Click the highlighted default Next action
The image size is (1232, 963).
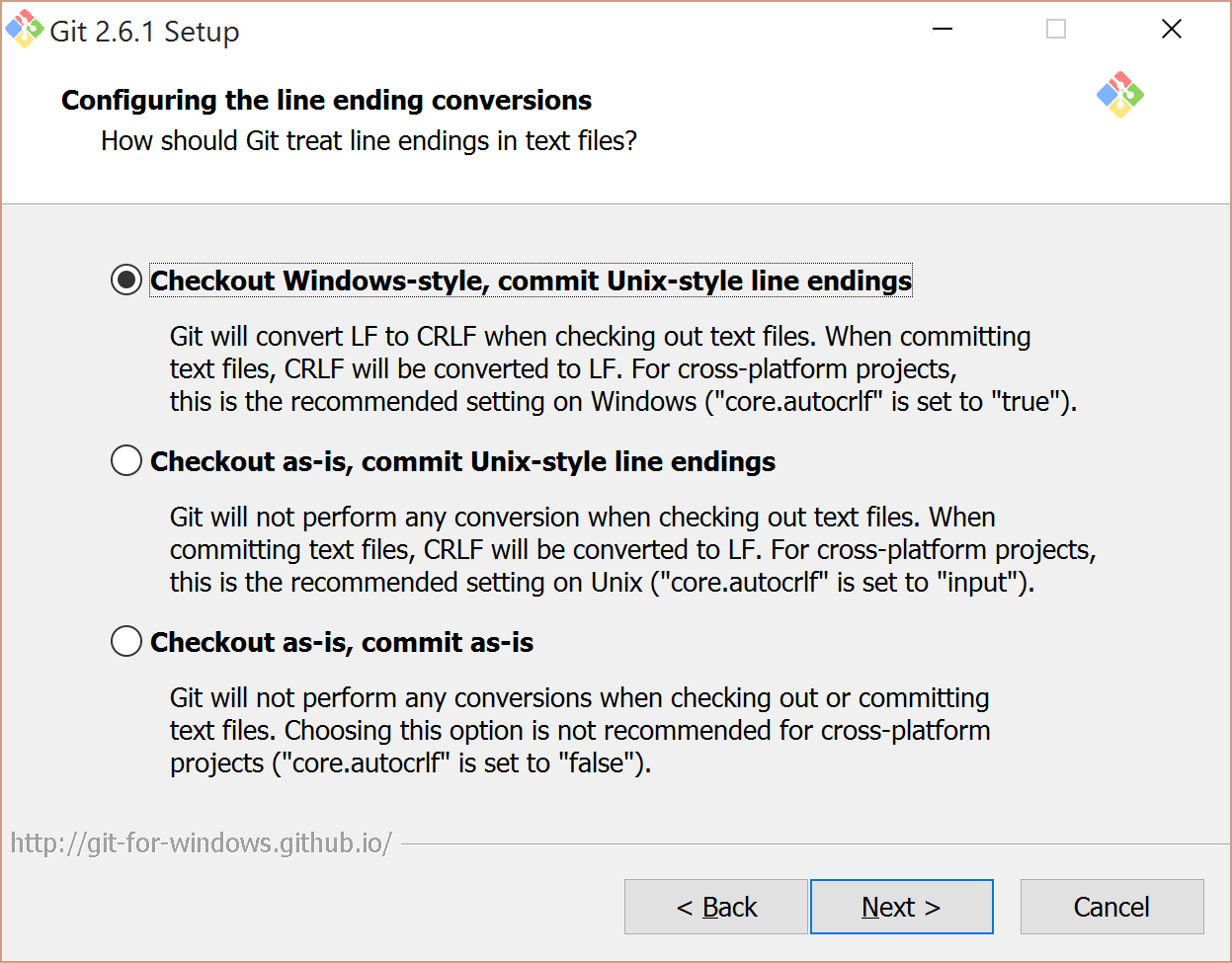tap(900, 906)
